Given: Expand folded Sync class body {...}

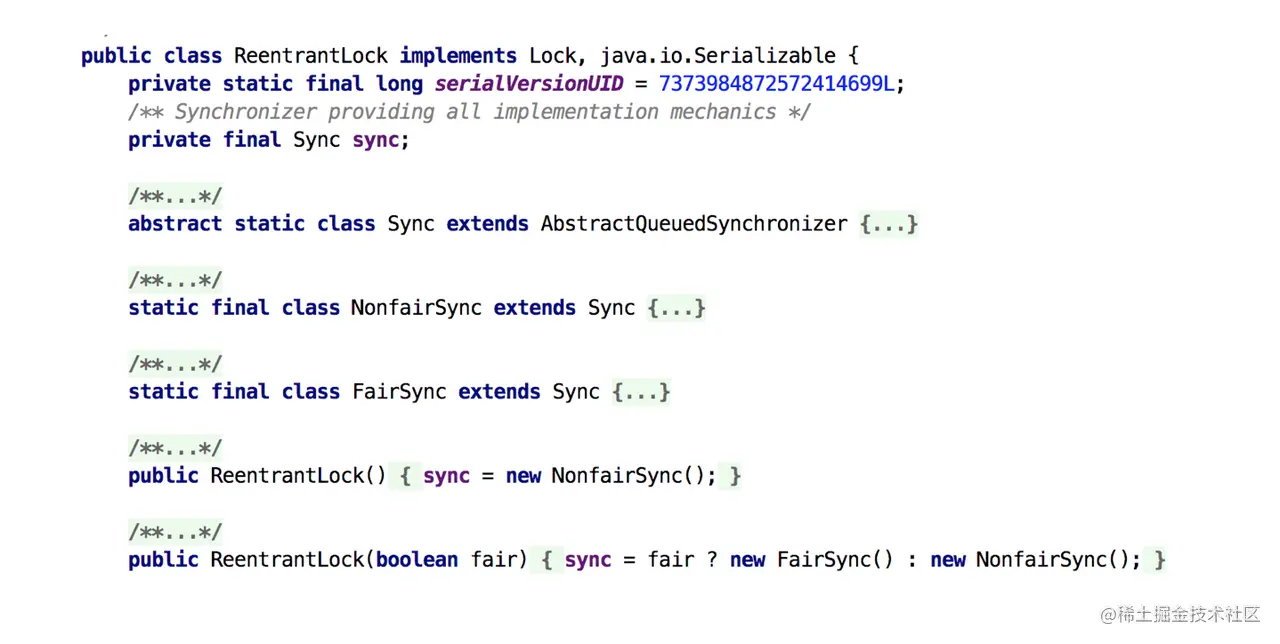Looking at the screenshot, I should click(888, 224).
